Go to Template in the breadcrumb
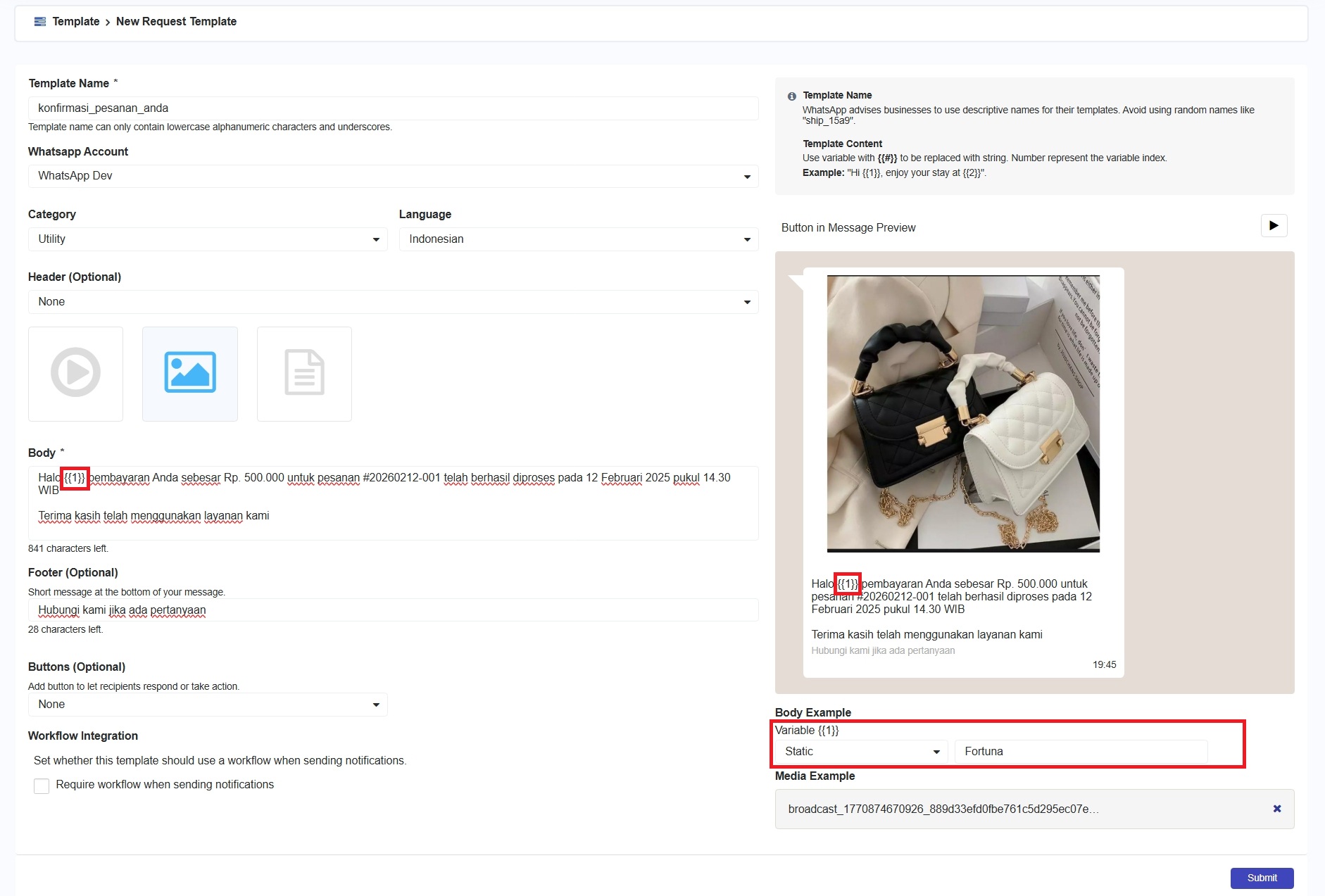1325x896 pixels. (76, 22)
